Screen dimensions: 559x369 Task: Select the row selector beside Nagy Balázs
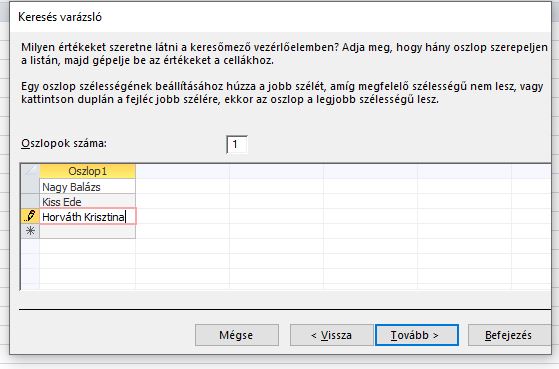pos(30,186)
